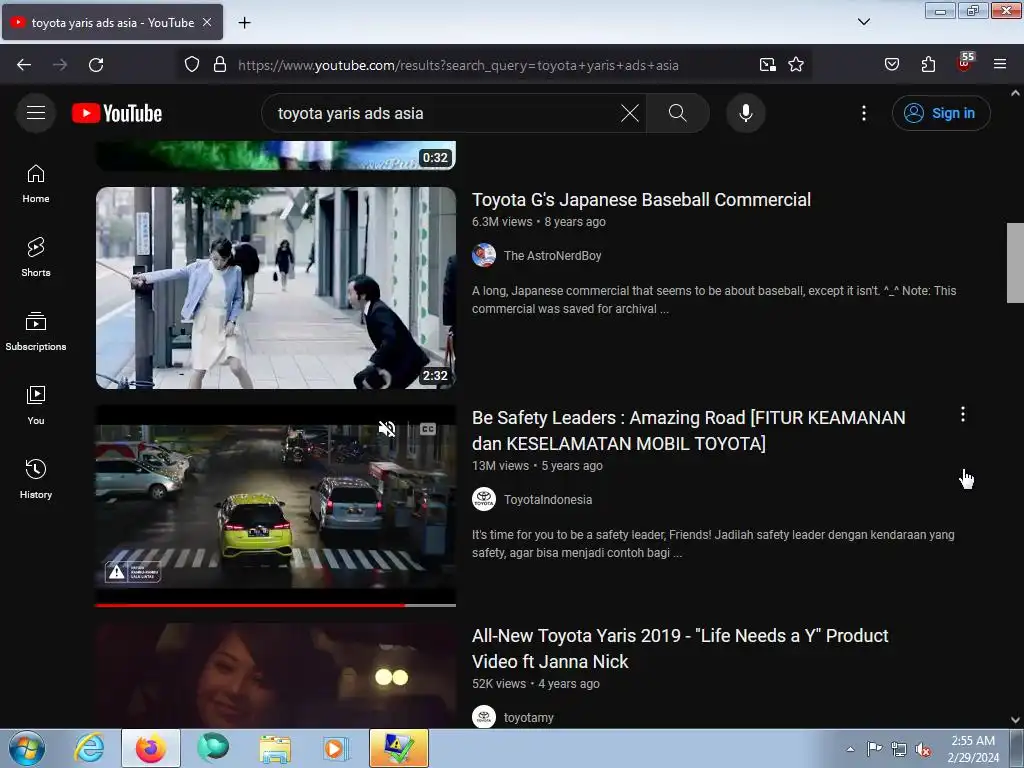
Task: Open History in the sidebar
Action: 36,479
